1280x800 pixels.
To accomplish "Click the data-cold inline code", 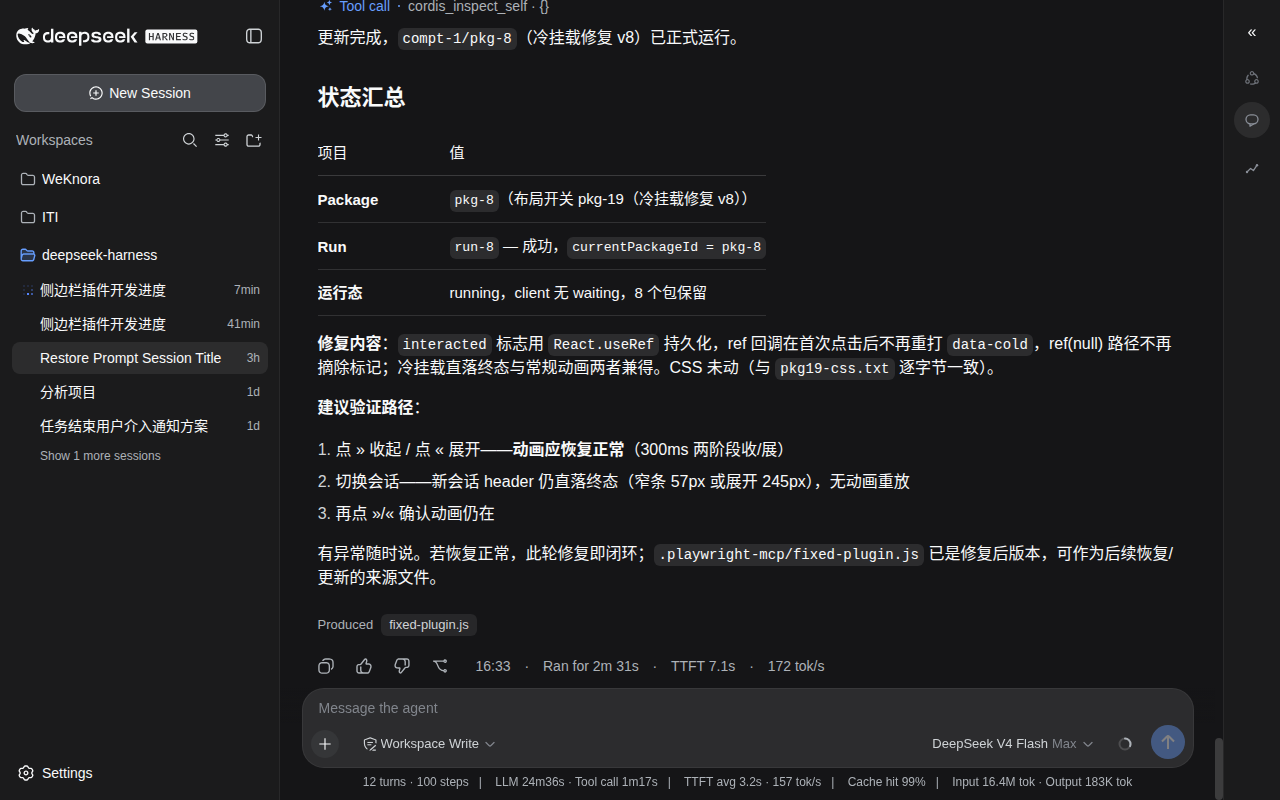I will (x=989, y=344).
